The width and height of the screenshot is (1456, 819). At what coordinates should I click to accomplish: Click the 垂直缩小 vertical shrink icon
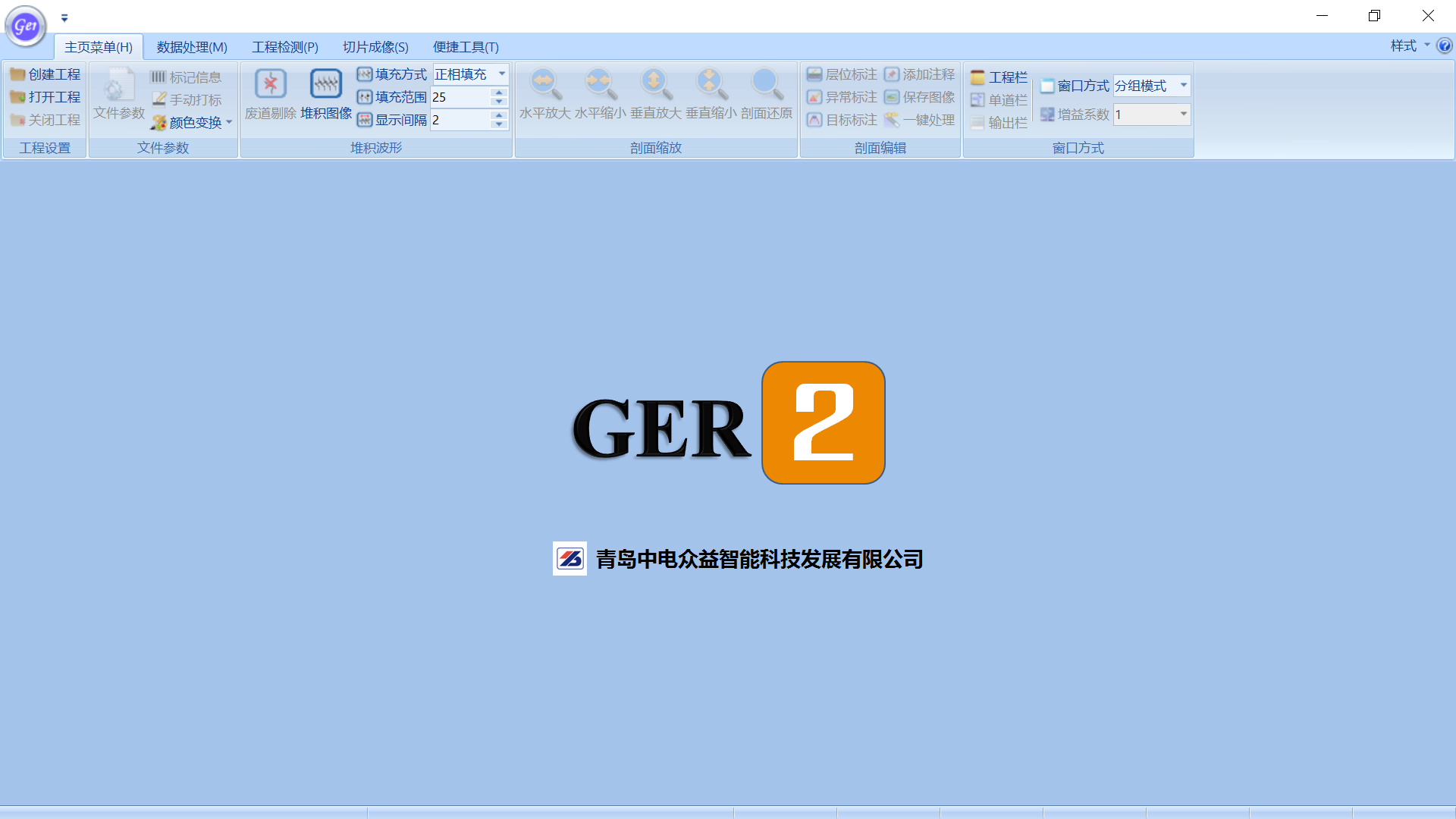tap(711, 95)
